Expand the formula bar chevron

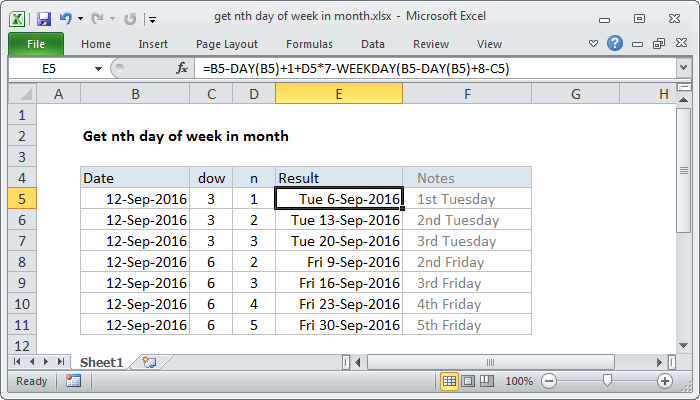pyautogui.click(x=683, y=68)
